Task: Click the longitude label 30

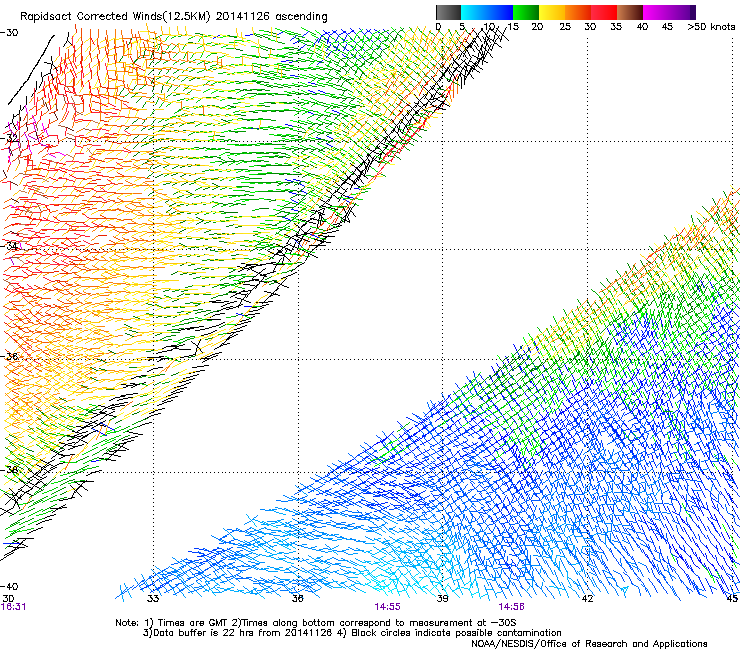Action: [x=8, y=599]
